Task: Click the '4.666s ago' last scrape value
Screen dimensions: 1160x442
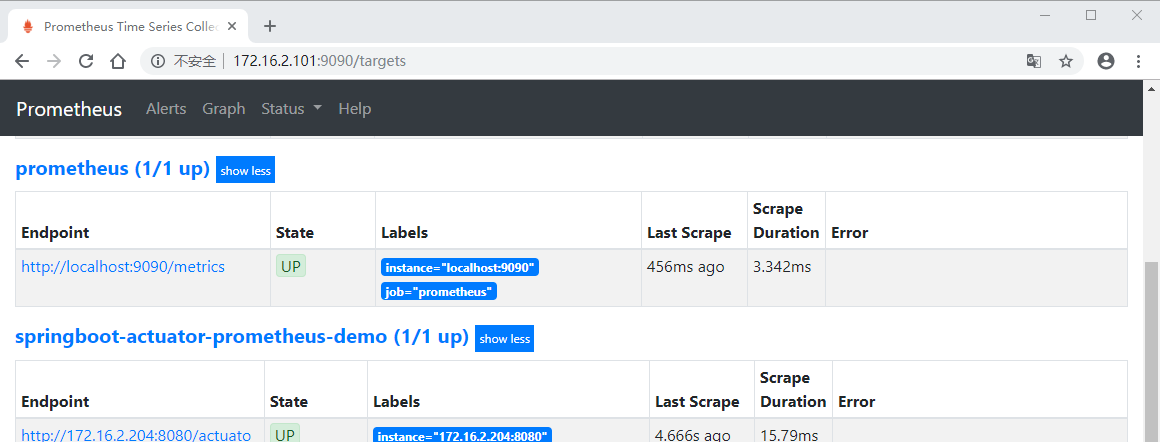Action: click(x=693, y=435)
